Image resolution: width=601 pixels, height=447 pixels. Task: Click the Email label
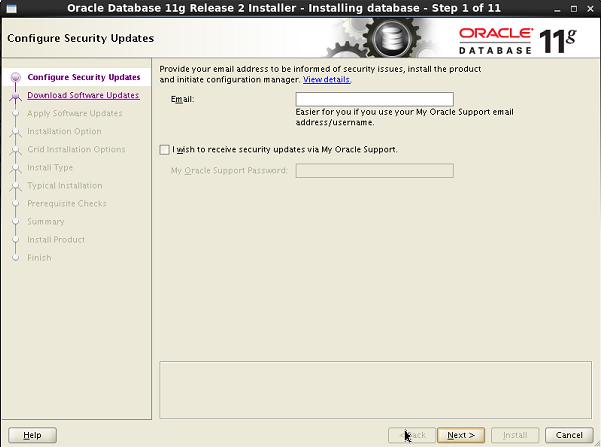182,99
